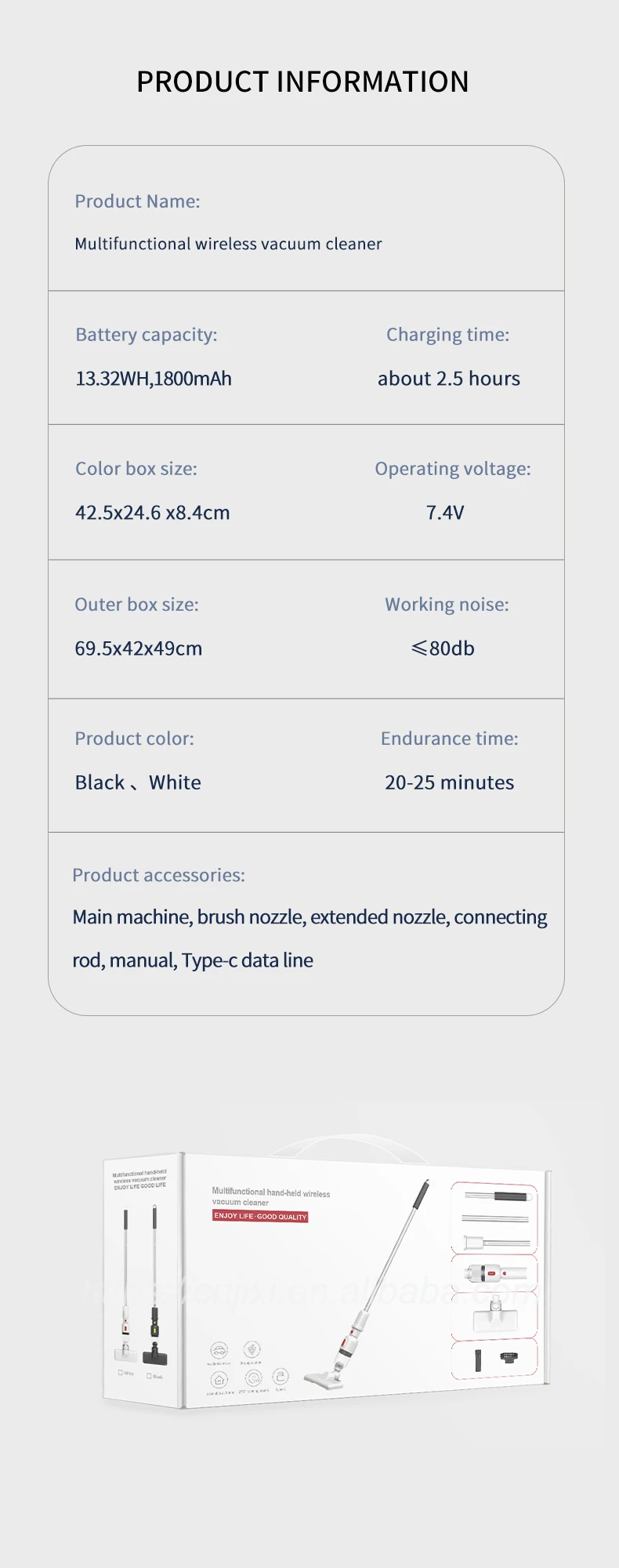Click the "about 2.5 hours" charging time value
Viewport: 619px width, 1568px height.
(x=448, y=379)
